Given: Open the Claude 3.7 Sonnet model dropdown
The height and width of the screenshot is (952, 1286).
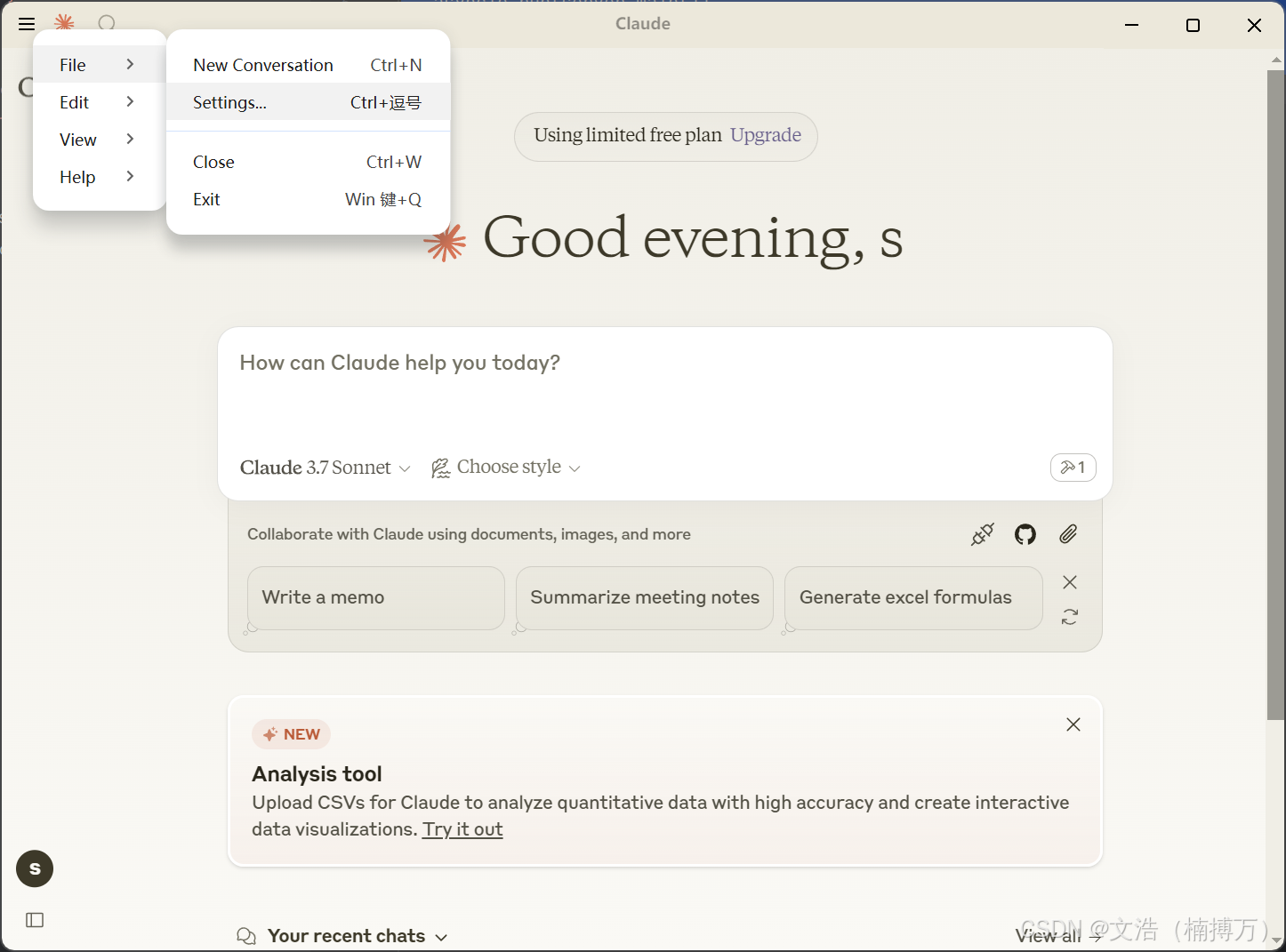Looking at the screenshot, I should (326, 468).
